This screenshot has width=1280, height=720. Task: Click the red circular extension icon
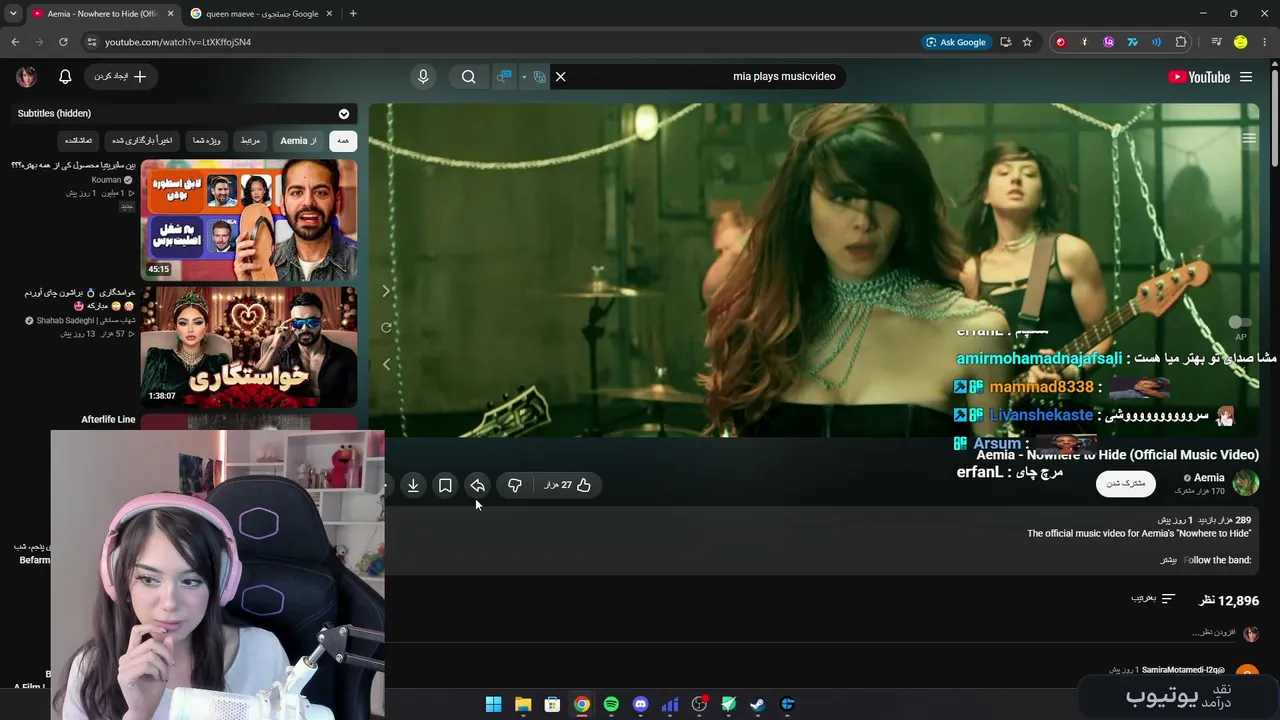tap(1060, 42)
